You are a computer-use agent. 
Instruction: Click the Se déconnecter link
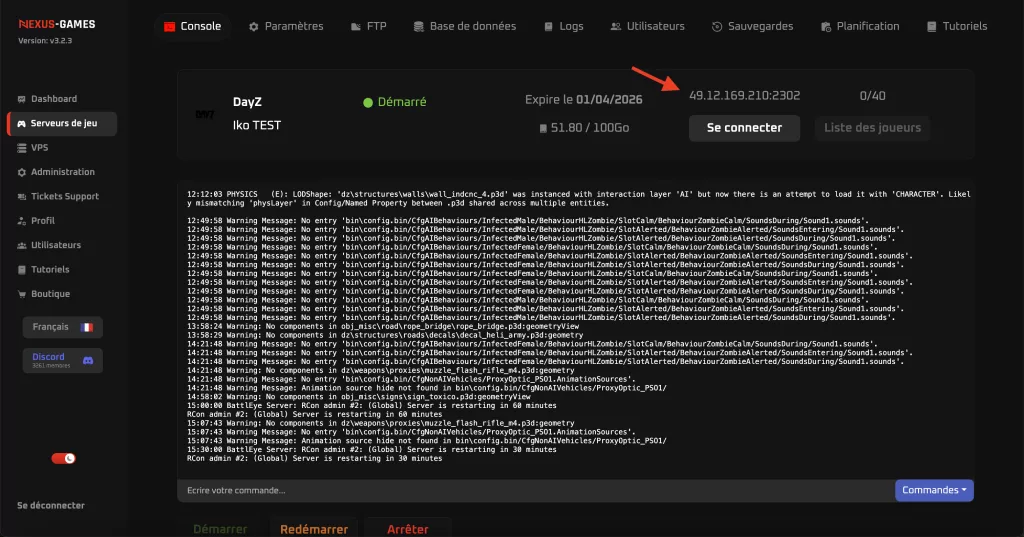click(x=51, y=506)
